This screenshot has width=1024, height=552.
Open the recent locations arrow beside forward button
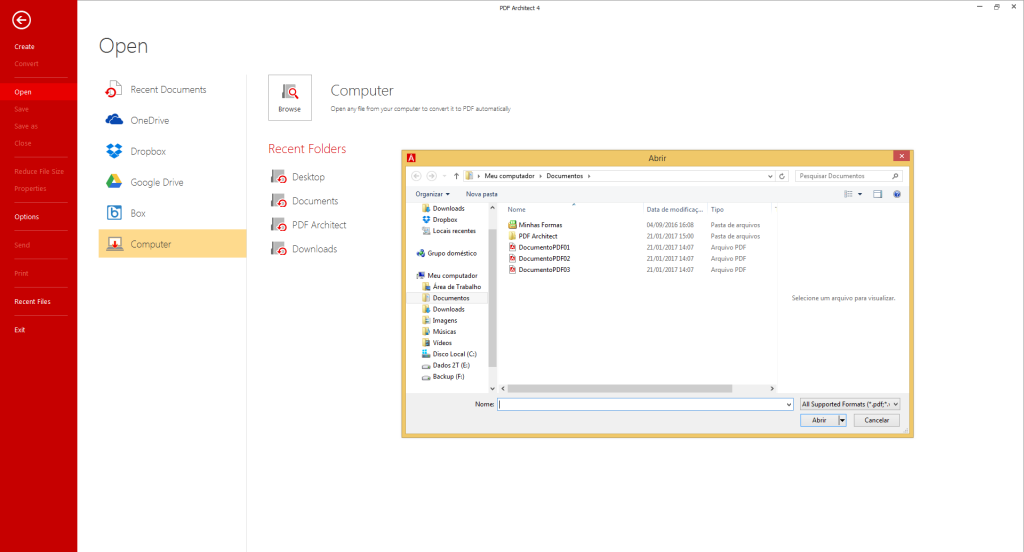click(445, 176)
